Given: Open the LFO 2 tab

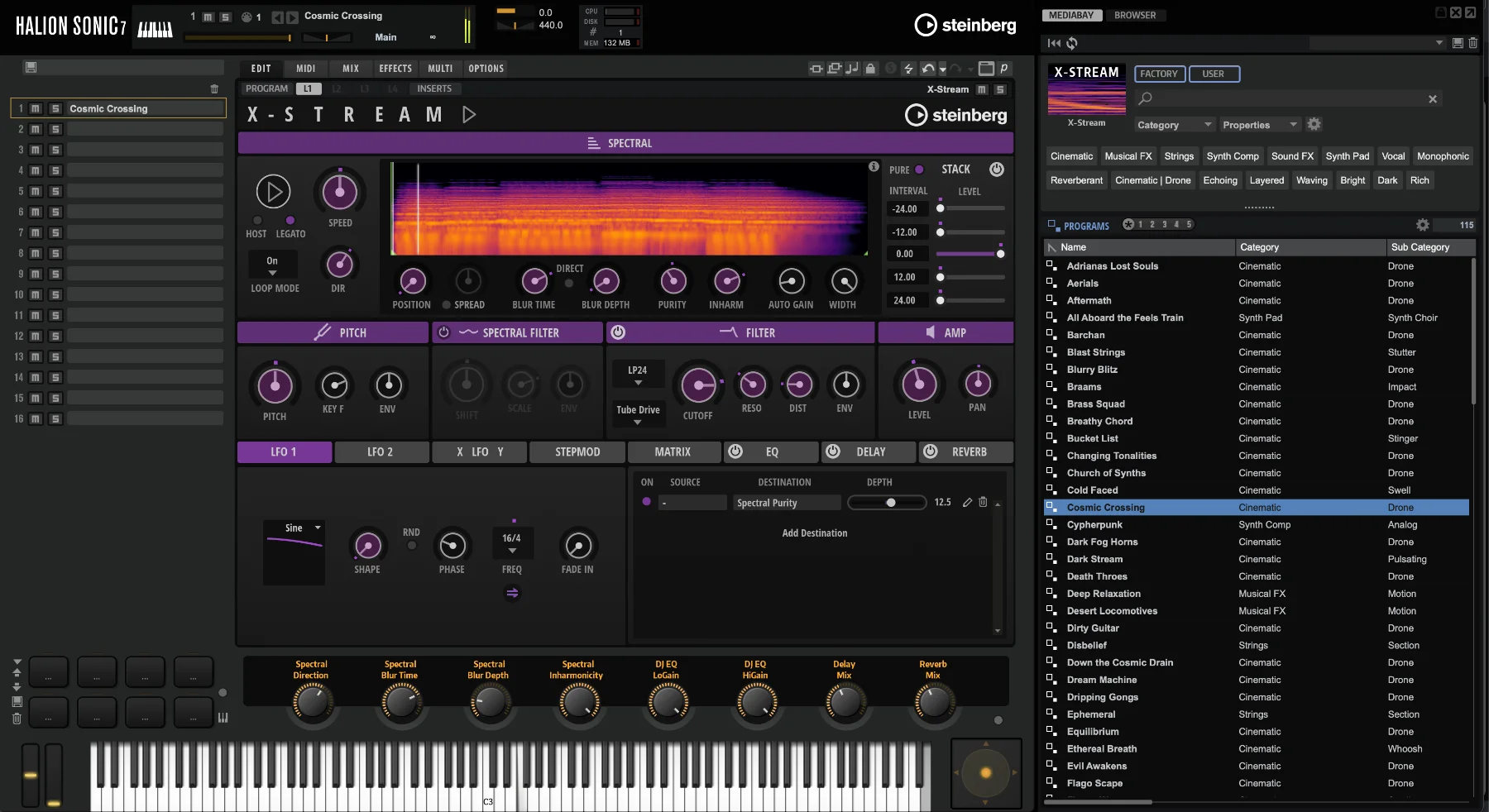Looking at the screenshot, I should coord(381,451).
